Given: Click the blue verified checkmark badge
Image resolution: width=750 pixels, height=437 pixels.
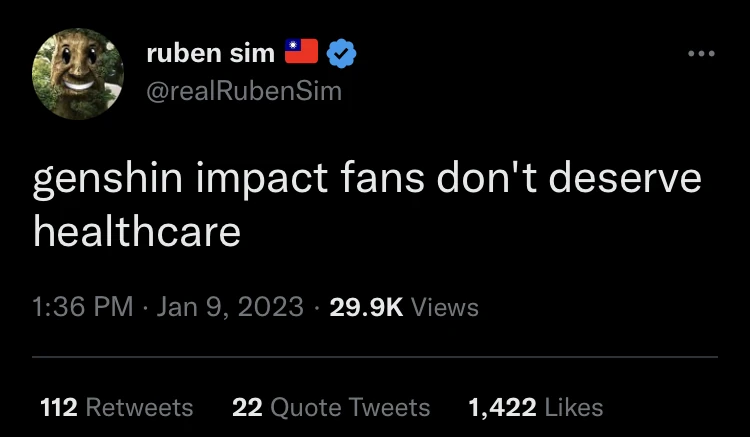Looking at the screenshot, I should click(342, 54).
